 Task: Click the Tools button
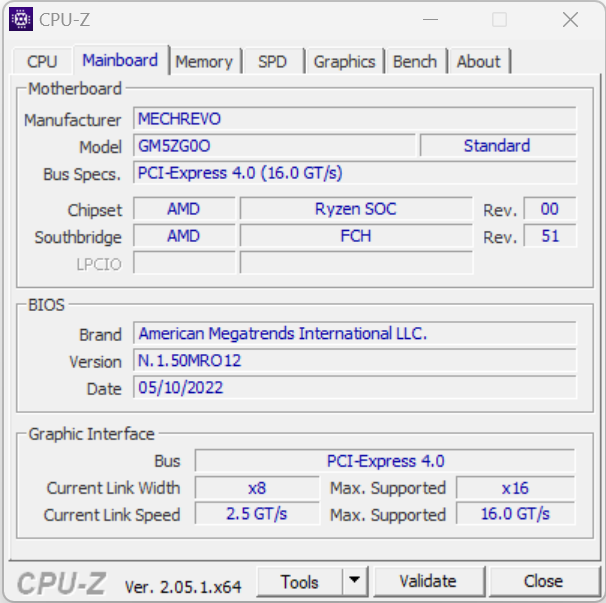(x=300, y=582)
